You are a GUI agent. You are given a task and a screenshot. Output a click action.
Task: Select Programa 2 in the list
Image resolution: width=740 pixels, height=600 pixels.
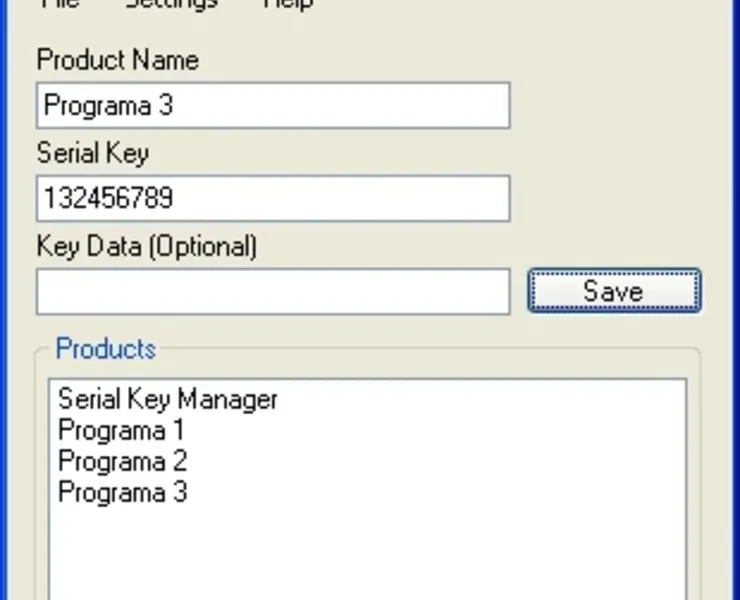(x=122, y=462)
